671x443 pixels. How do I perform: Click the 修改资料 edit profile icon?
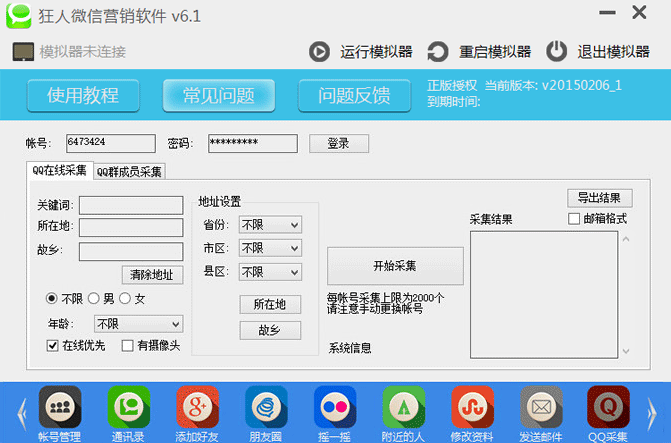[x=472, y=407]
